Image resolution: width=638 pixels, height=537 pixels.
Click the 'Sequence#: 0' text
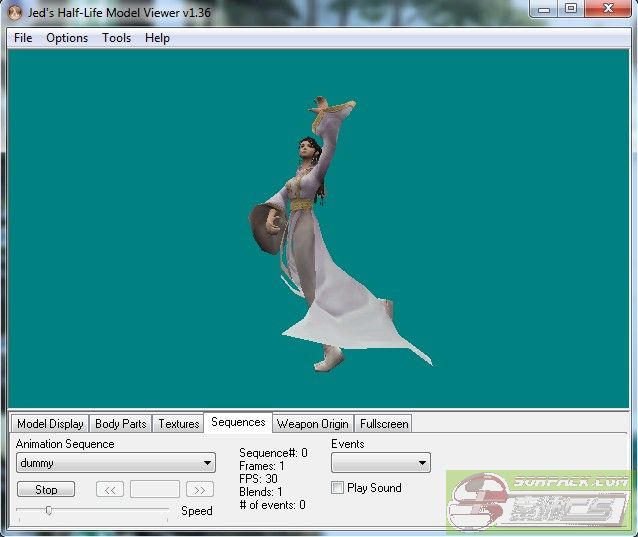273,453
